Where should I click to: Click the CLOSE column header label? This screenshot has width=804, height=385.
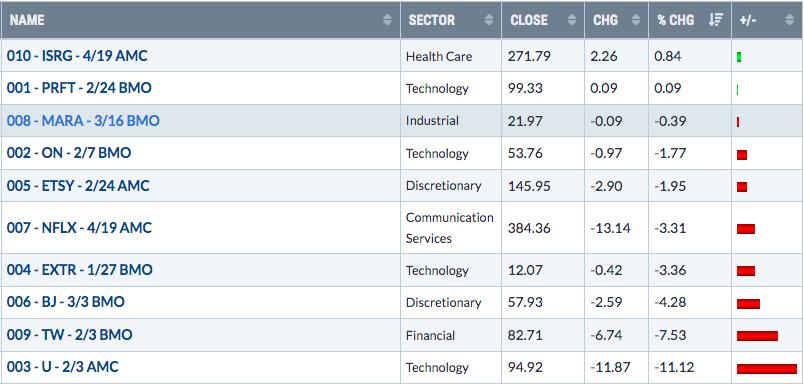click(529, 20)
